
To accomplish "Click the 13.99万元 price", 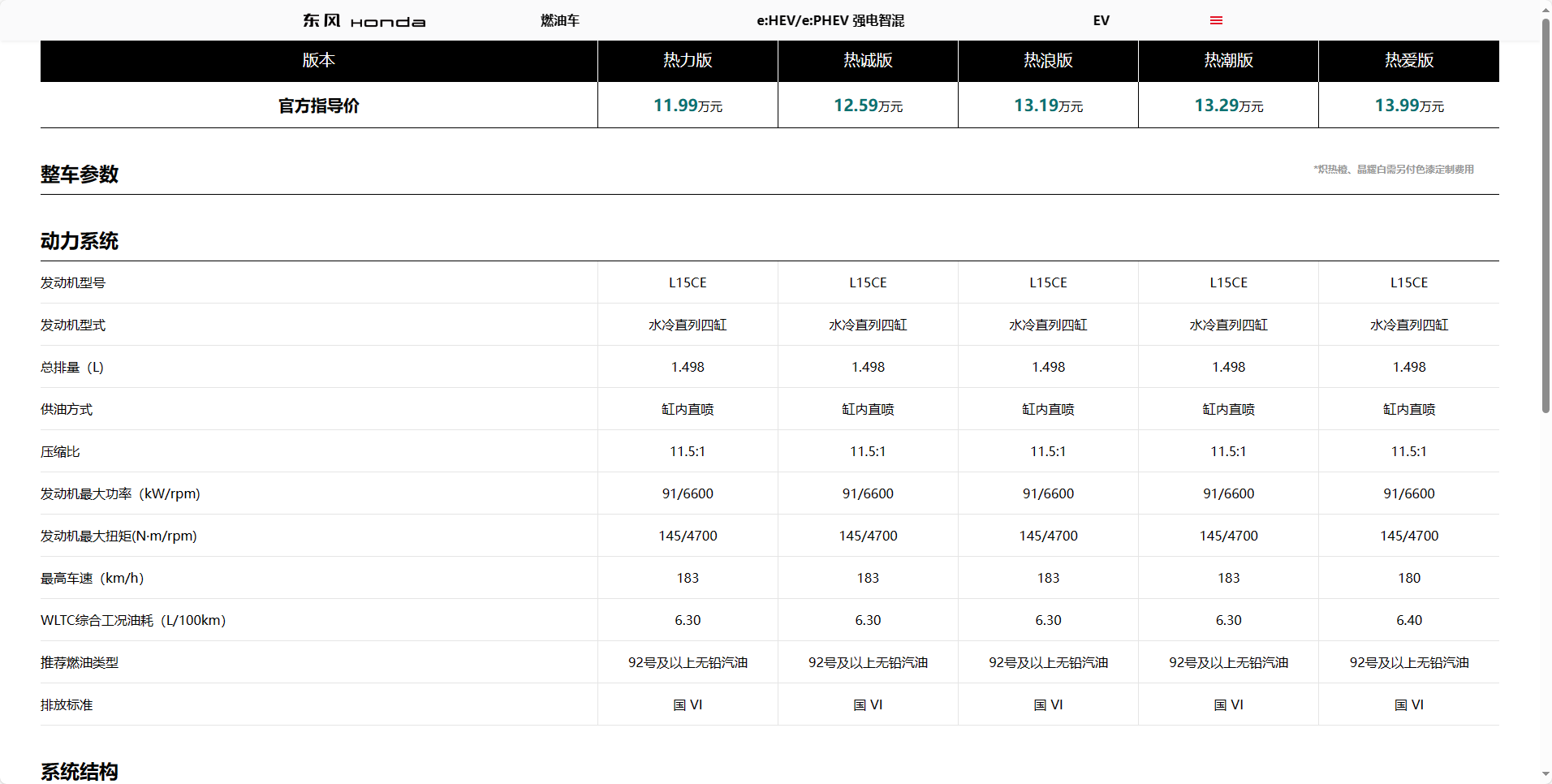I will point(1408,106).
